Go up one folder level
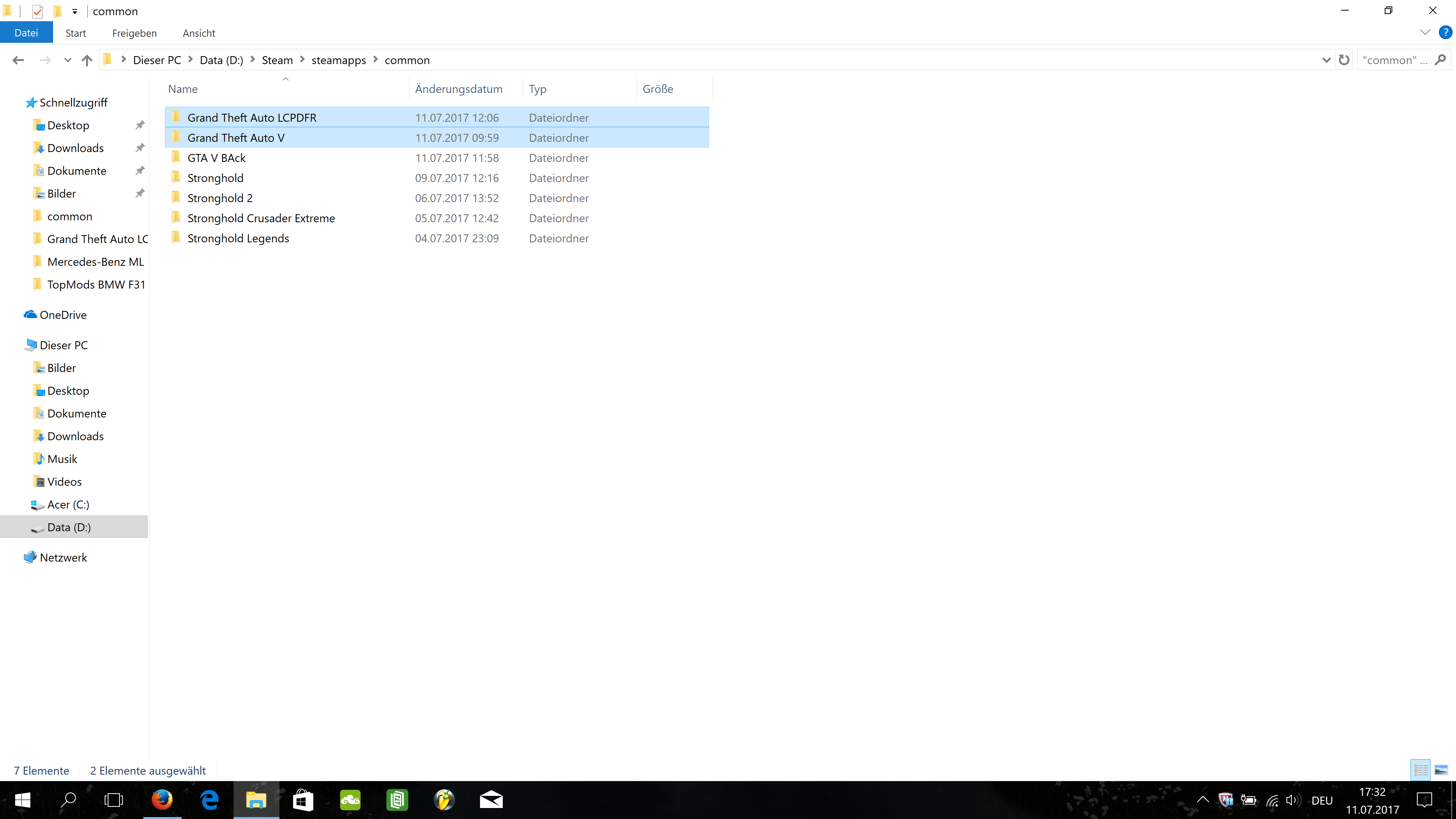 pos(86,60)
